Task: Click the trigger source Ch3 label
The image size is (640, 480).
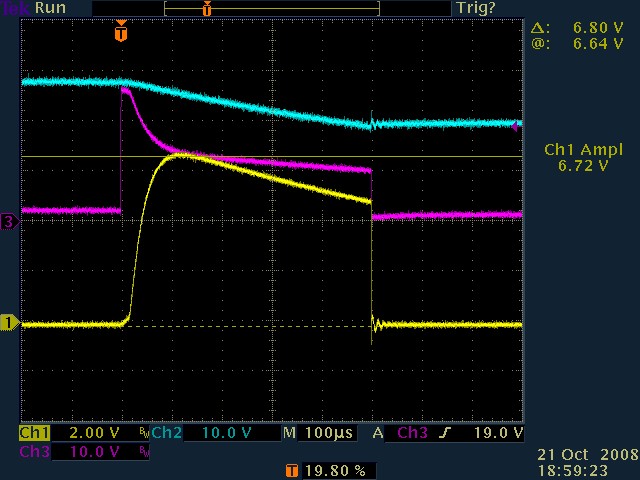Action: [x=411, y=433]
